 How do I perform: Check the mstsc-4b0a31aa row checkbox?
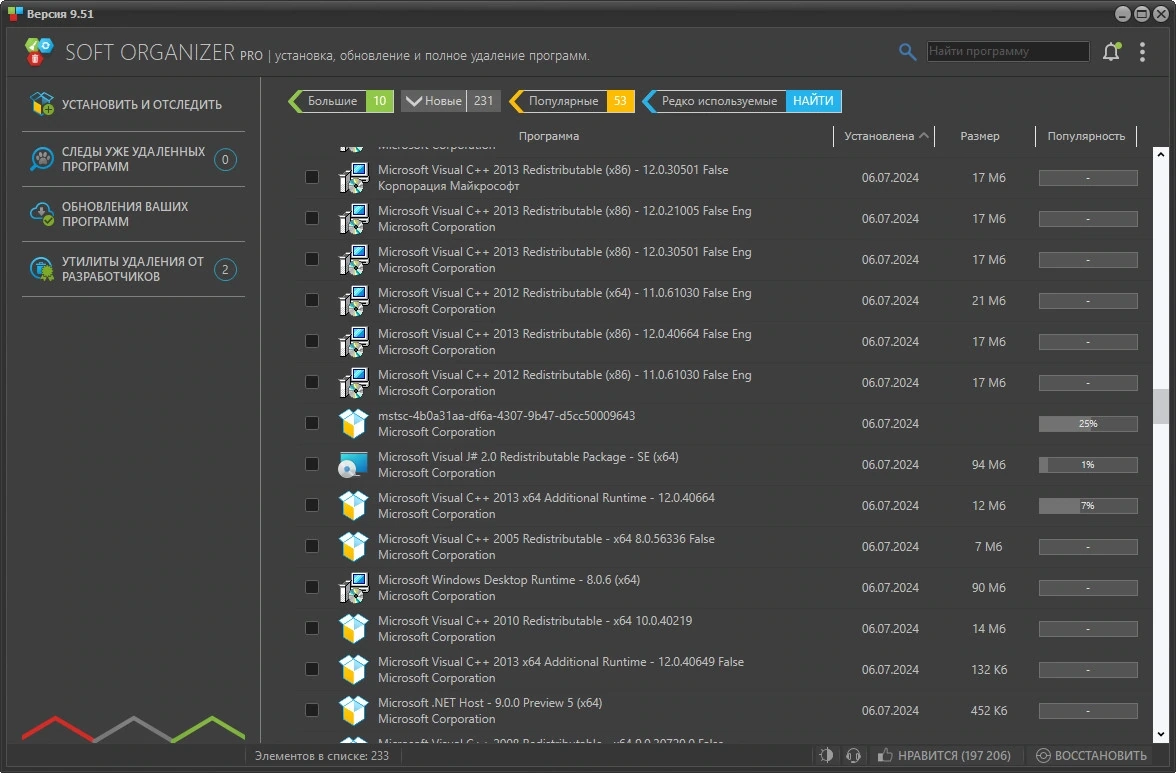(311, 423)
